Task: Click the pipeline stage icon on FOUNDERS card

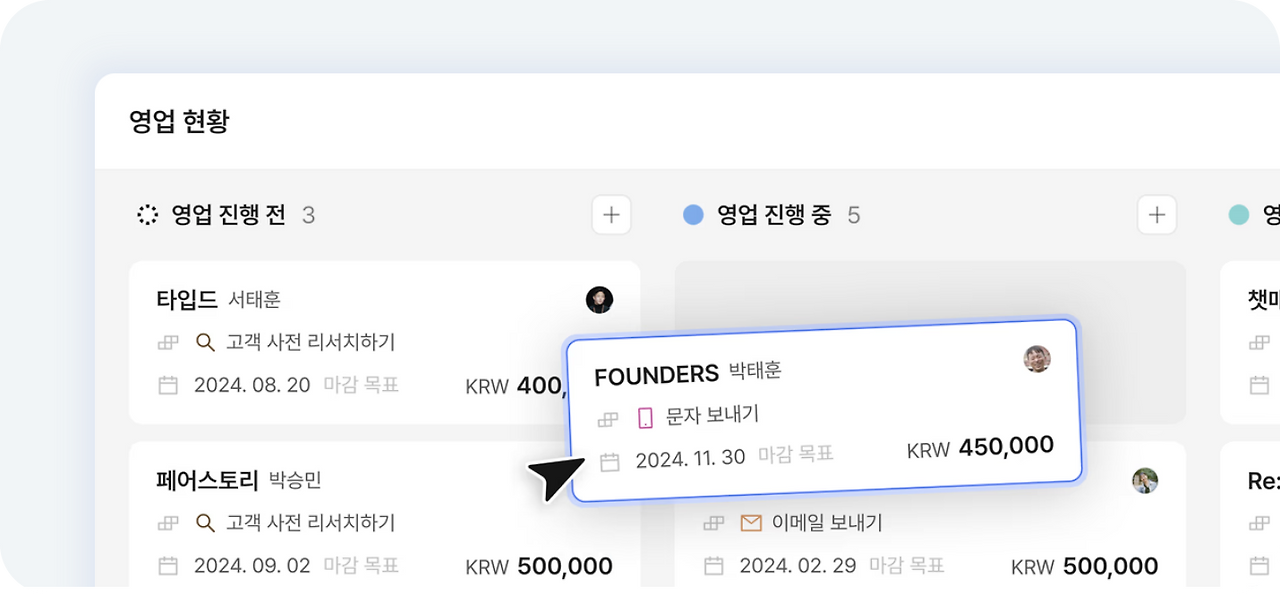Action: [x=607, y=420]
